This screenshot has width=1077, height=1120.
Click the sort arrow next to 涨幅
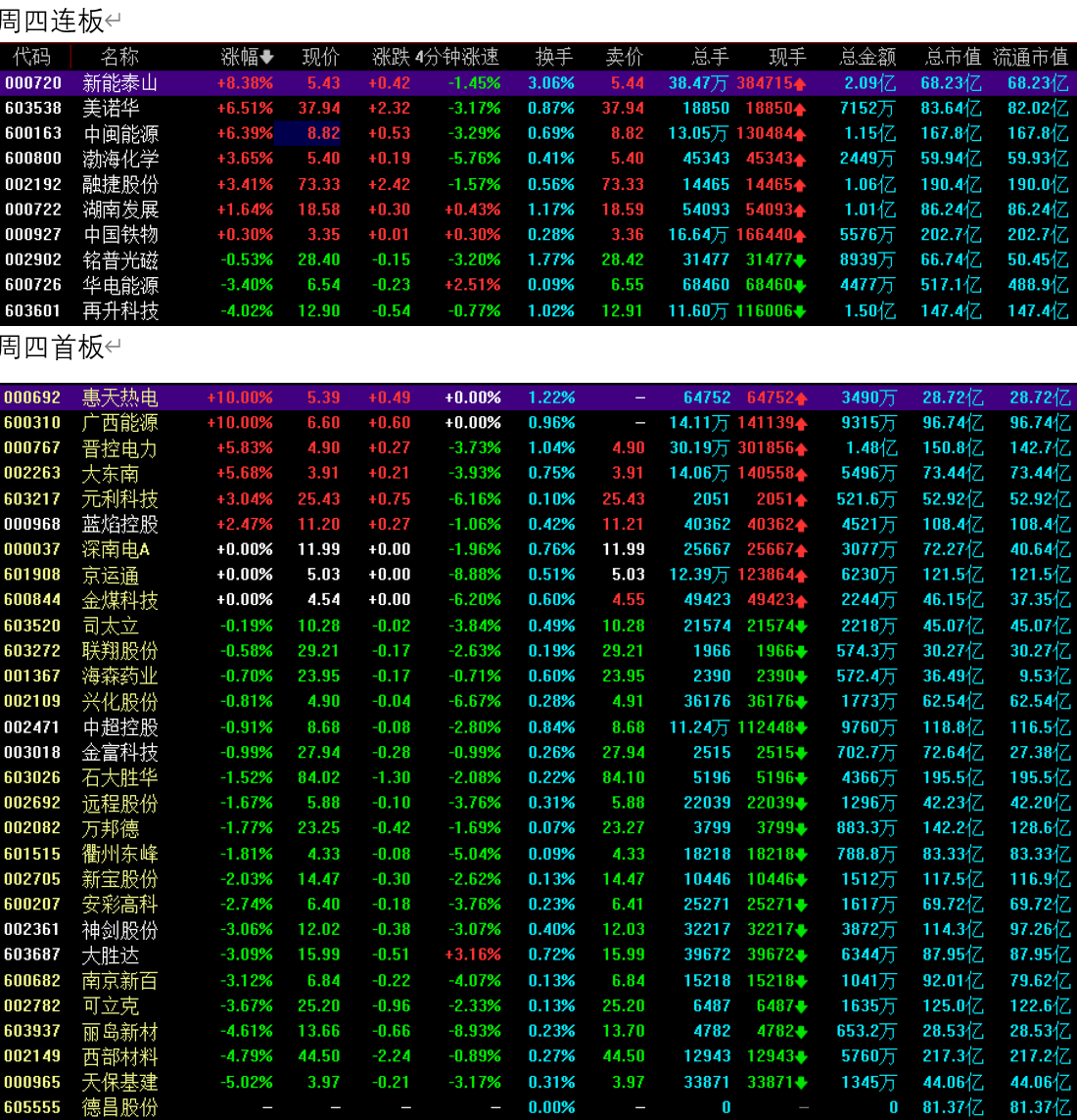(267, 57)
